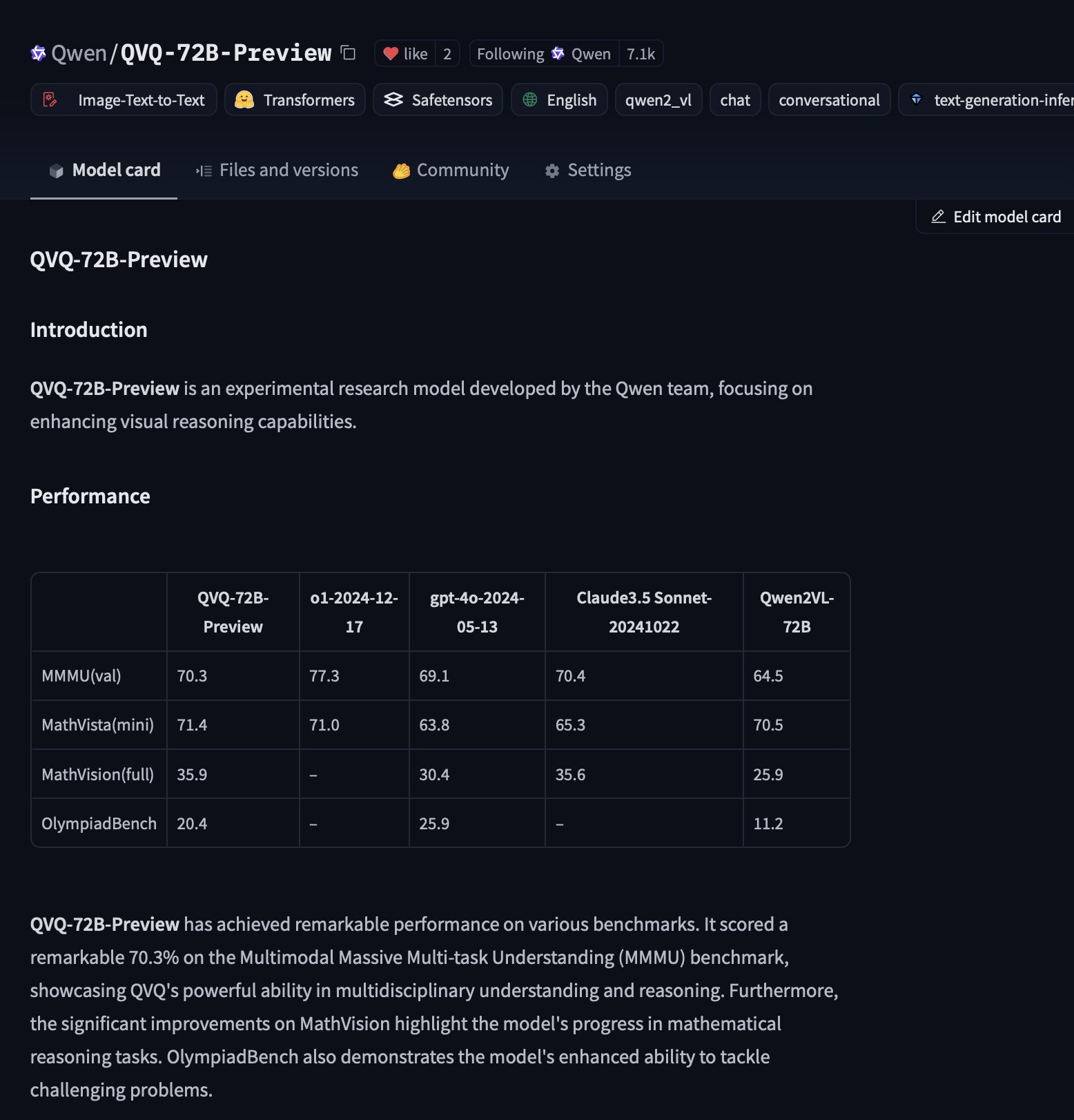Screen dimensions: 1074x1120
Task: Copy model name with the copy icon
Action: (349, 53)
